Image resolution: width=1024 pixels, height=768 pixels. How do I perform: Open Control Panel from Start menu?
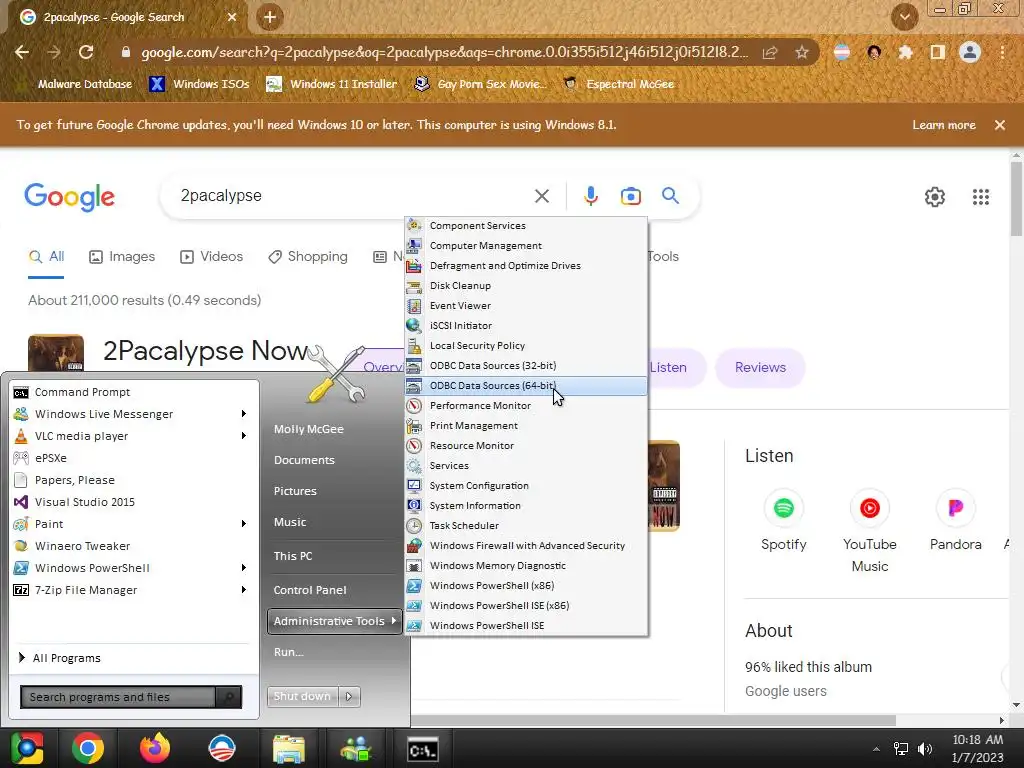pyautogui.click(x=310, y=590)
